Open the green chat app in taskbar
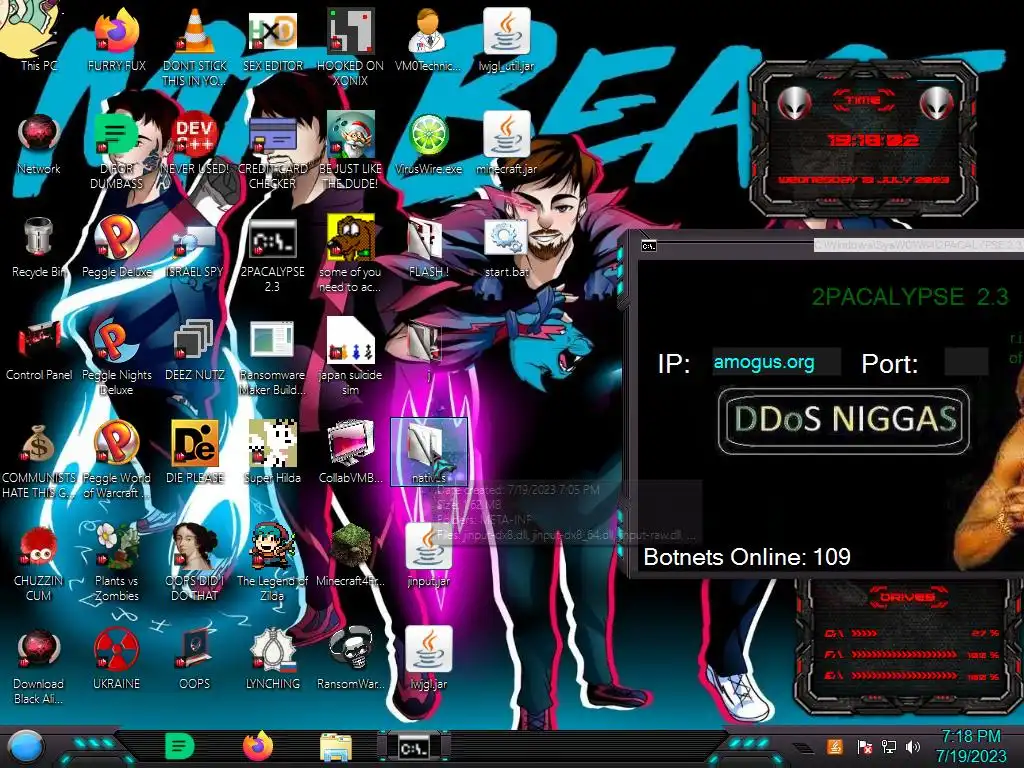This screenshot has width=1024, height=768. [180, 746]
